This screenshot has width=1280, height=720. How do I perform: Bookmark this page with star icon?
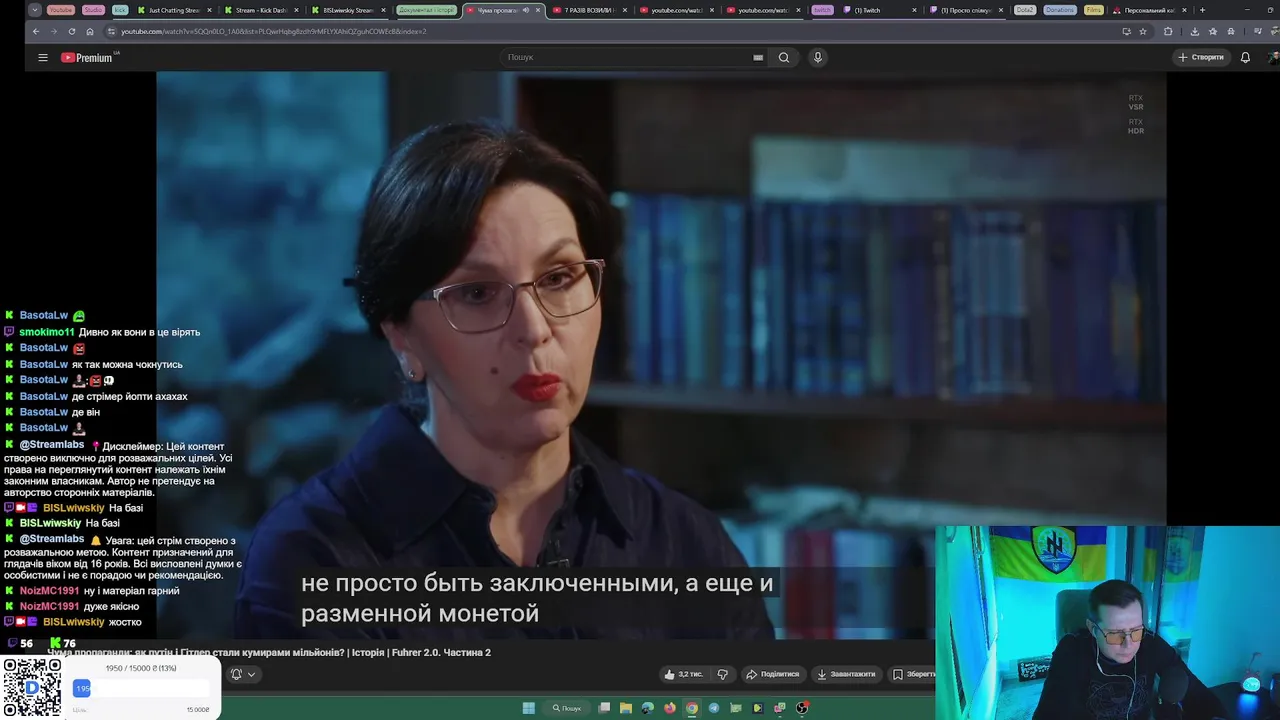1143,31
